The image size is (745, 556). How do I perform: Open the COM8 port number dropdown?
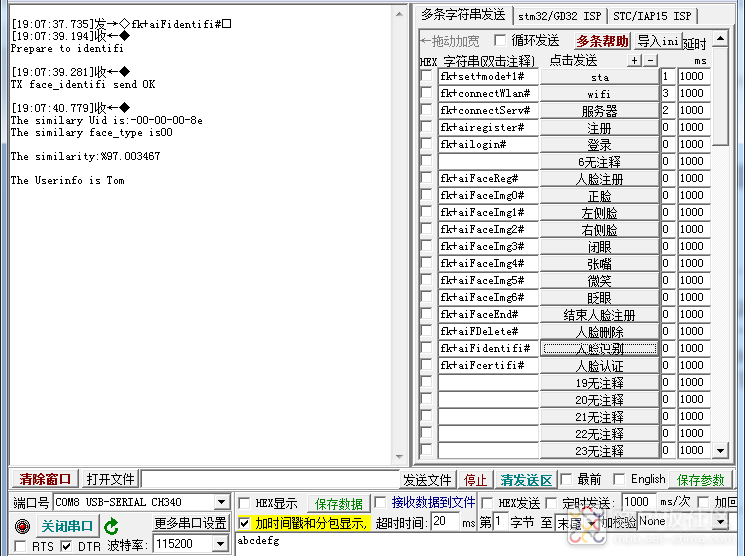221,502
